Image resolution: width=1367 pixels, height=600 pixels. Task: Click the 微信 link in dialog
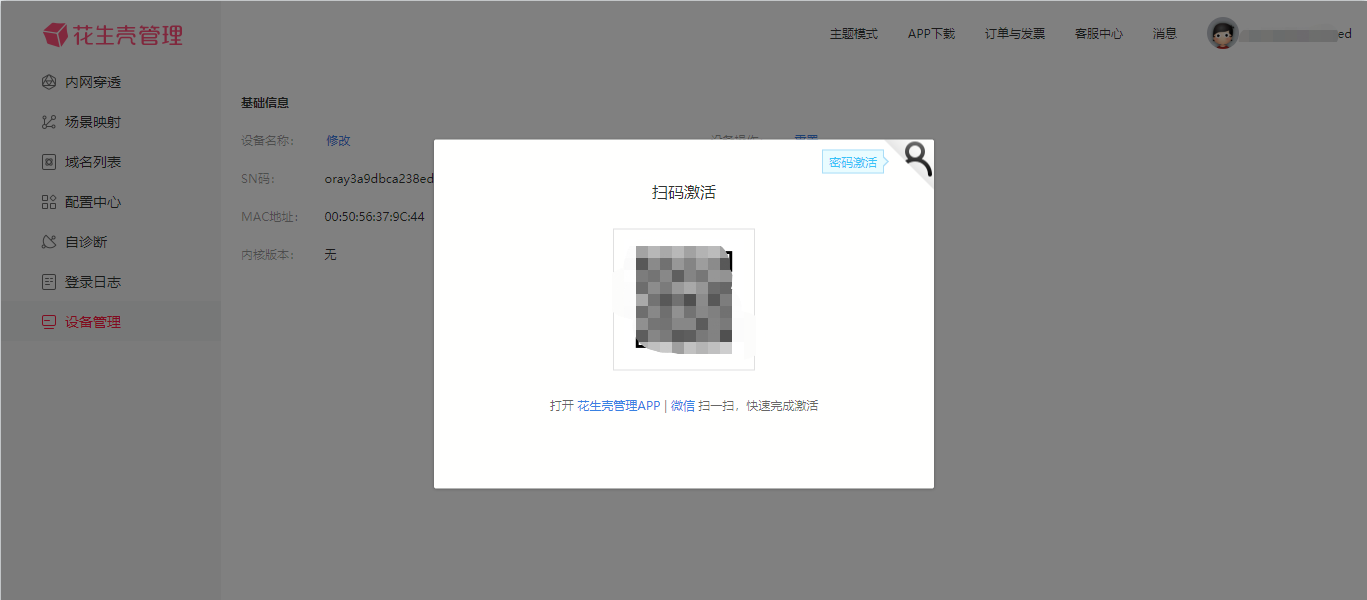[682, 406]
